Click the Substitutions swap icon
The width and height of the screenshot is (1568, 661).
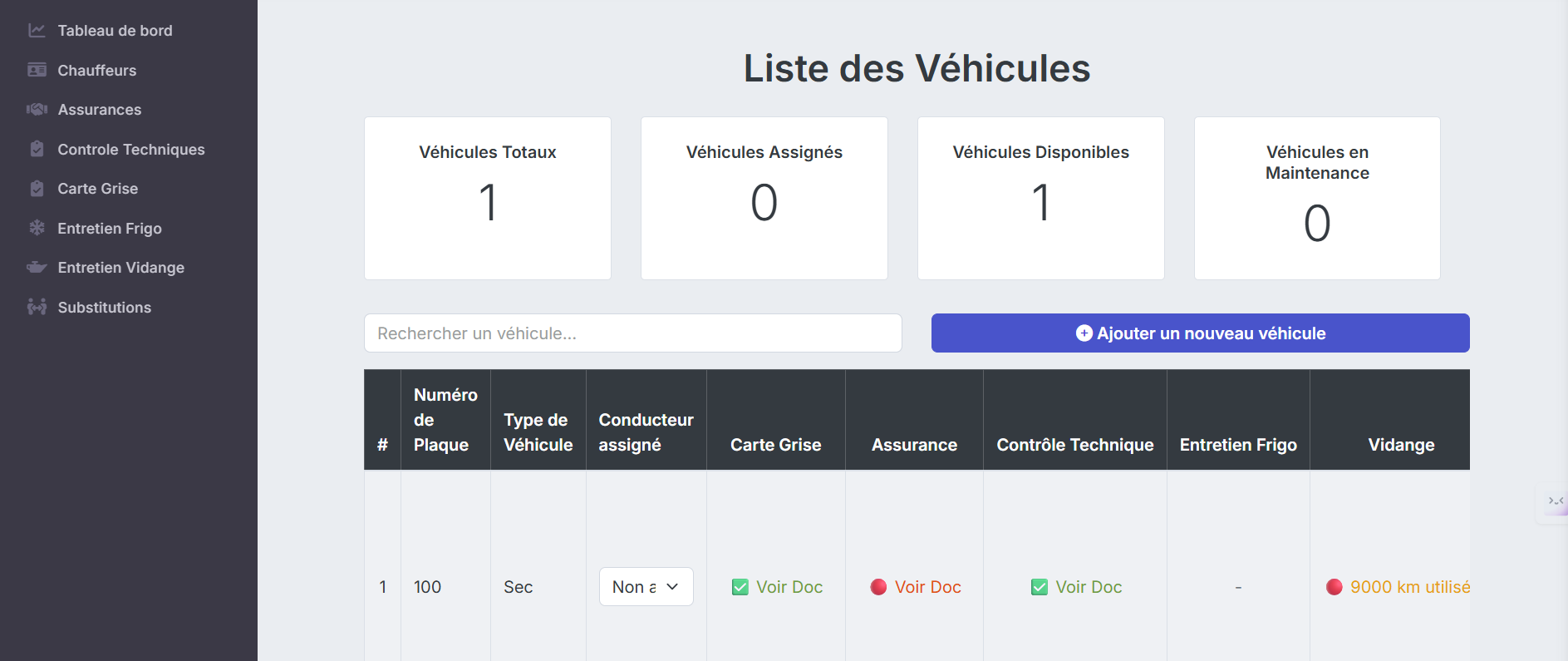click(x=37, y=307)
